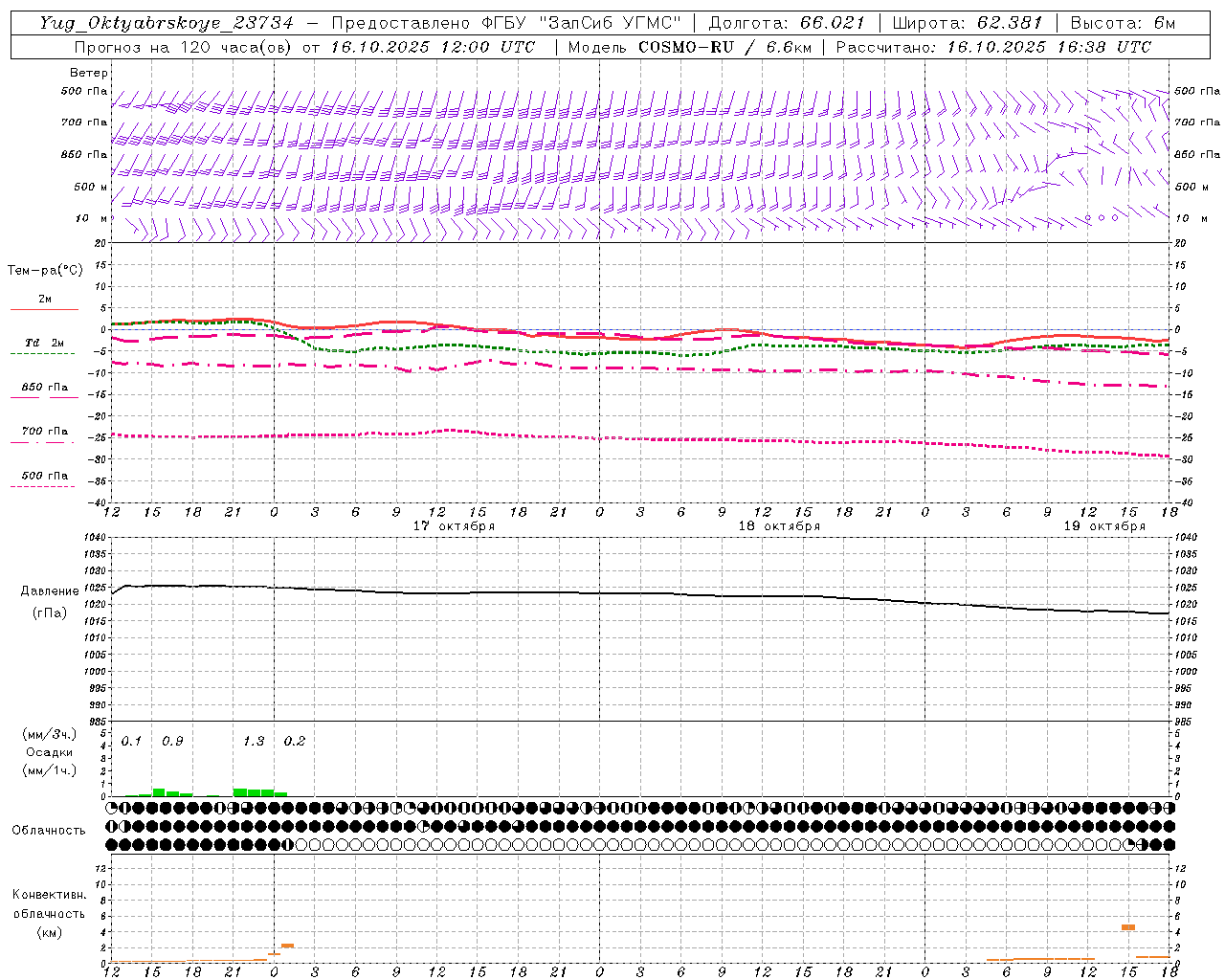Click the dash-dot line sample under 700 гПа legend
This screenshot has width=1225, height=980.
click(x=42, y=442)
